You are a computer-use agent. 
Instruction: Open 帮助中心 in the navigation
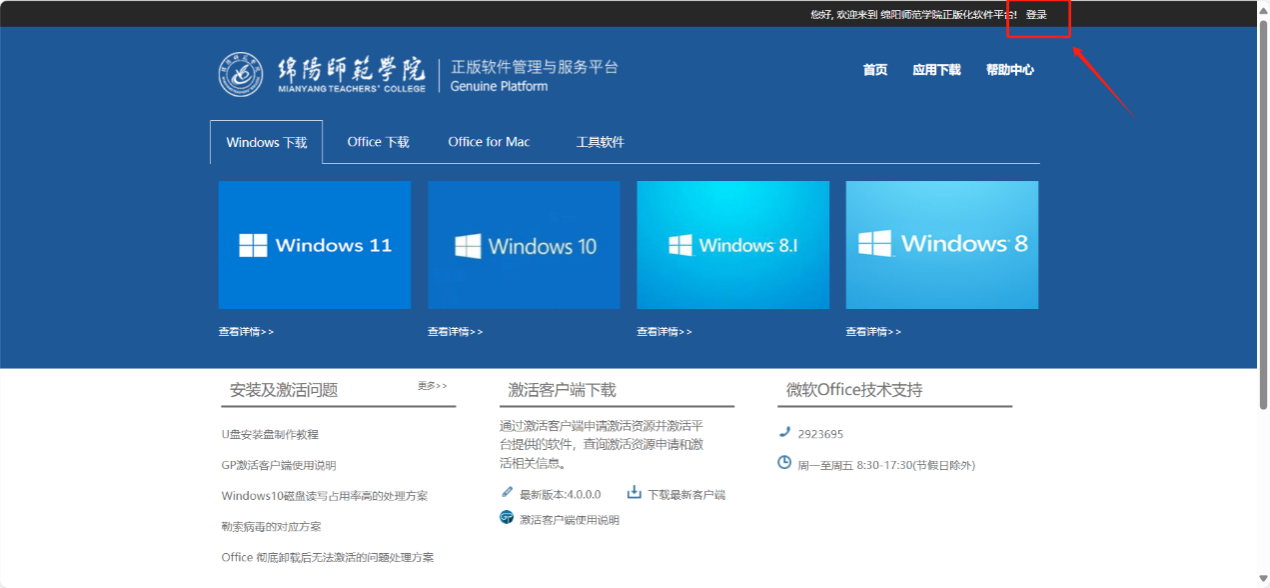click(1010, 70)
